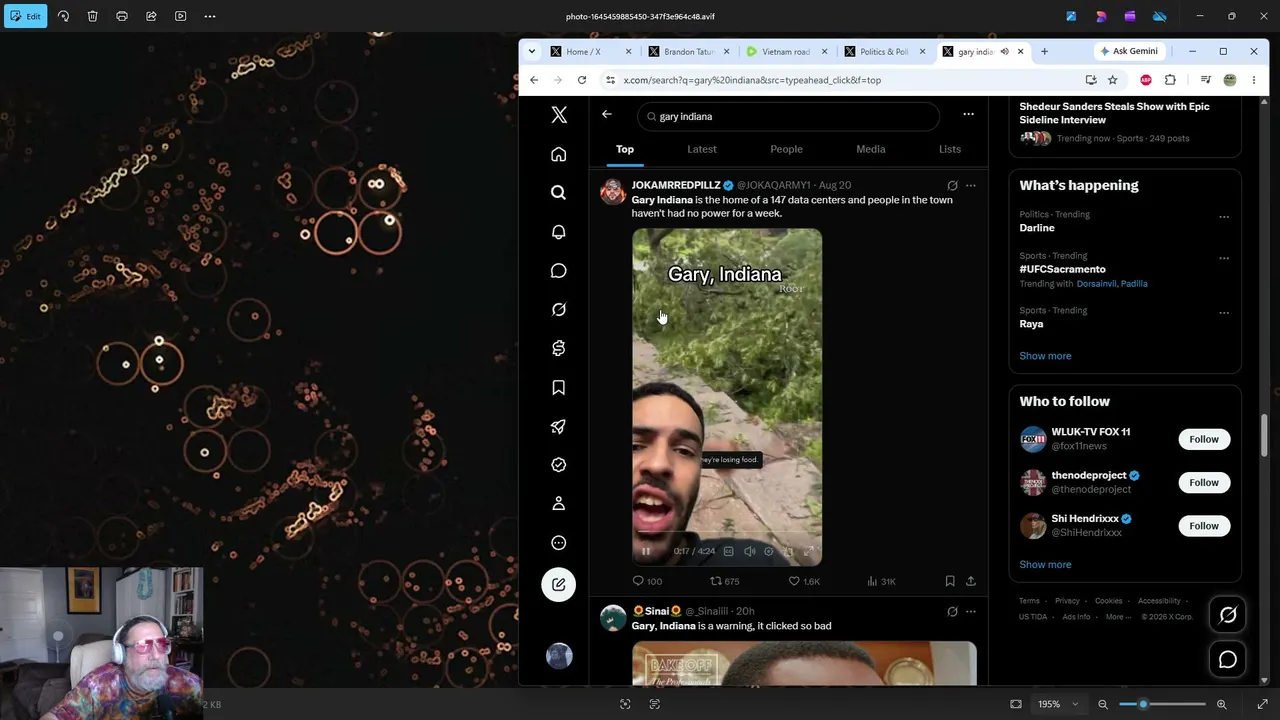This screenshot has height=720, width=1280.
Task: Open Designer icon in Photos title bar
Action: point(1101,16)
